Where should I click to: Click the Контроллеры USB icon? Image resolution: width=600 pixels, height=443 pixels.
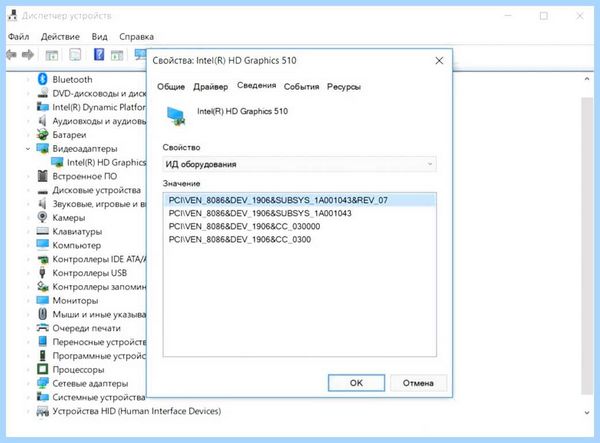click(x=42, y=273)
